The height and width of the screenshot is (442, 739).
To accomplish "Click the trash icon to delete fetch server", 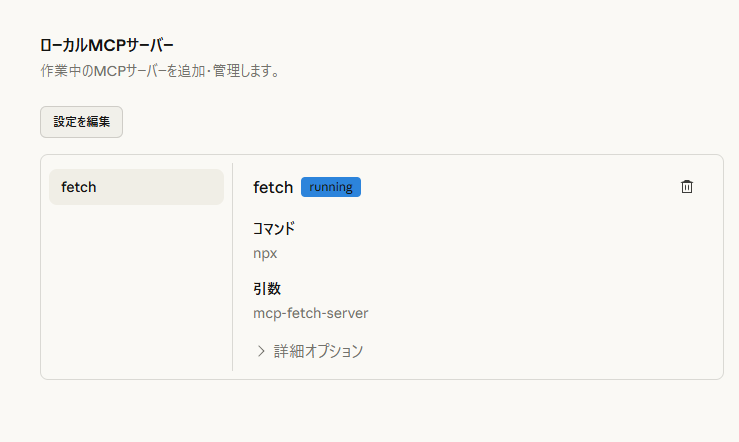I will pyautogui.click(x=686, y=187).
